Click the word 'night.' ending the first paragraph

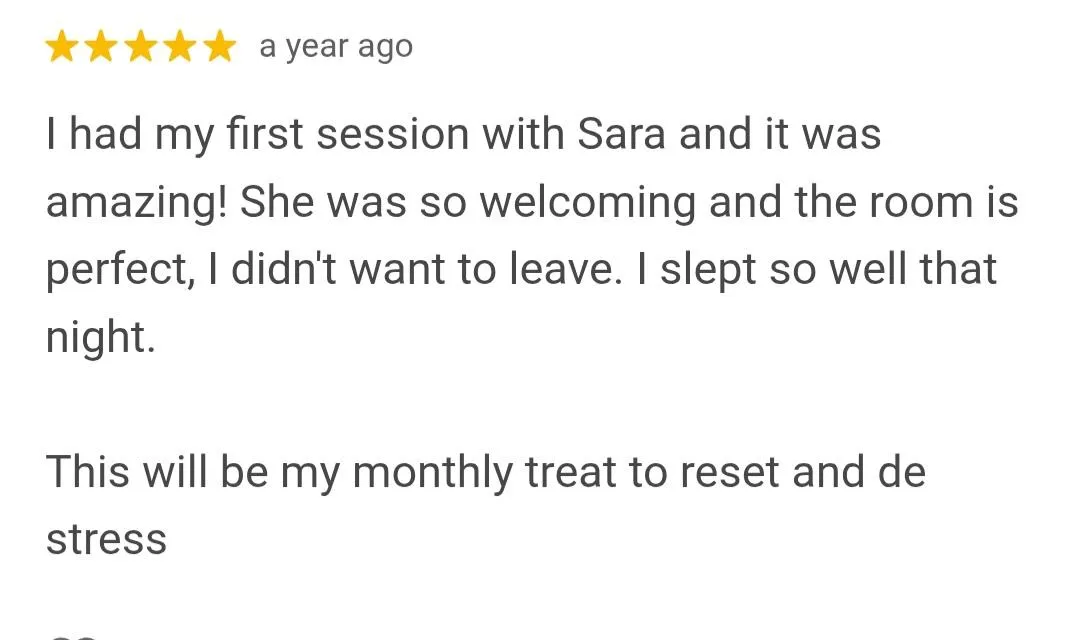101,336
